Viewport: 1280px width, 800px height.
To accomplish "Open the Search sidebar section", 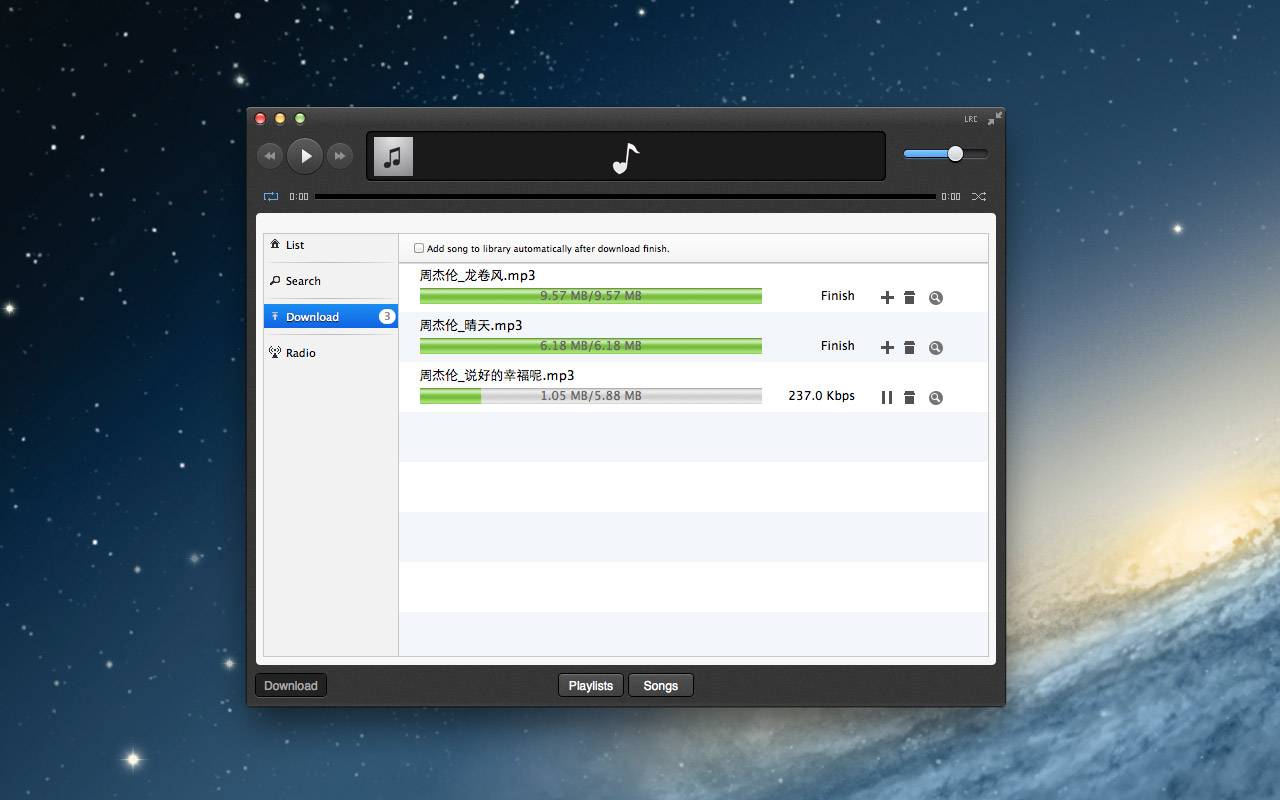I will click(x=331, y=281).
